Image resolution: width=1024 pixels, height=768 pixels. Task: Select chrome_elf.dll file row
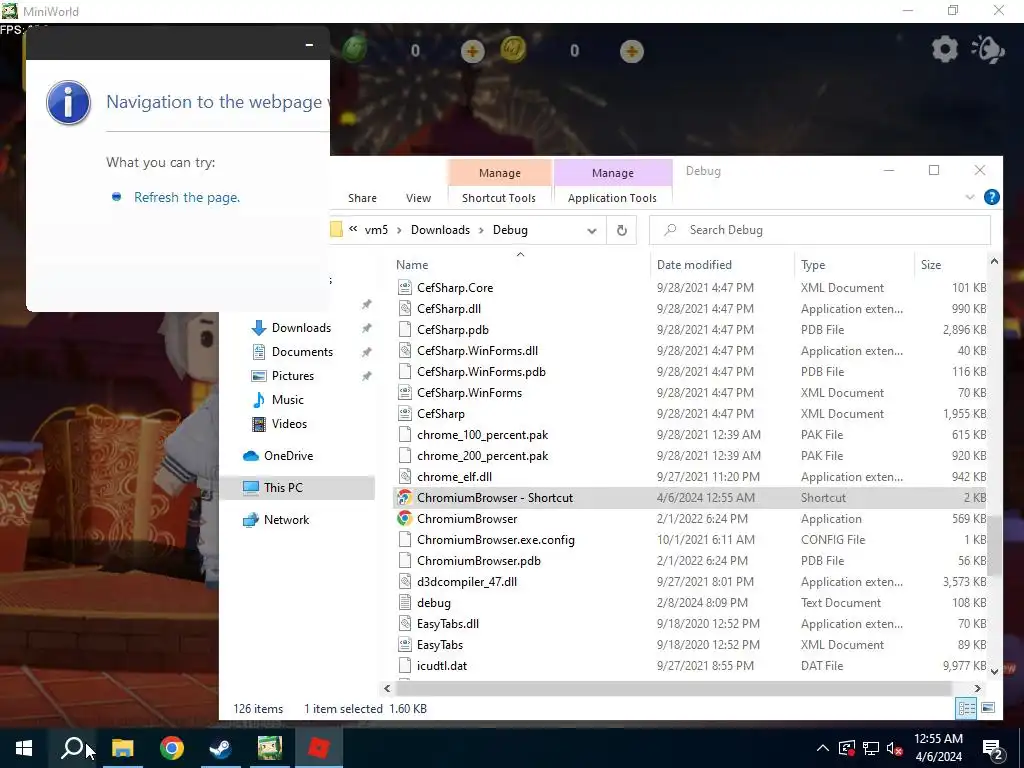click(x=691, y=477)
